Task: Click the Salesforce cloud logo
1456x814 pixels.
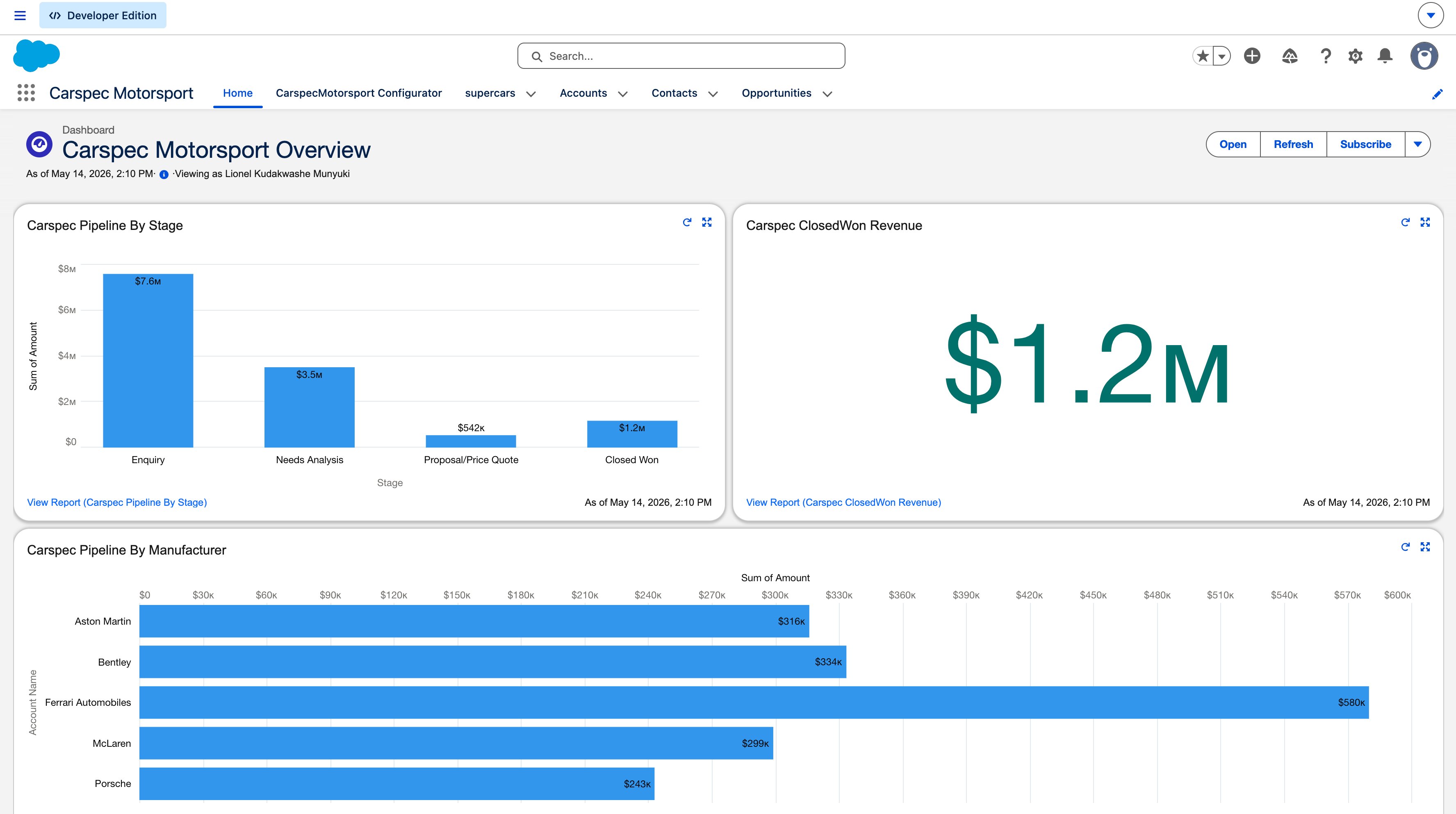Action: [x=36, y=55]
